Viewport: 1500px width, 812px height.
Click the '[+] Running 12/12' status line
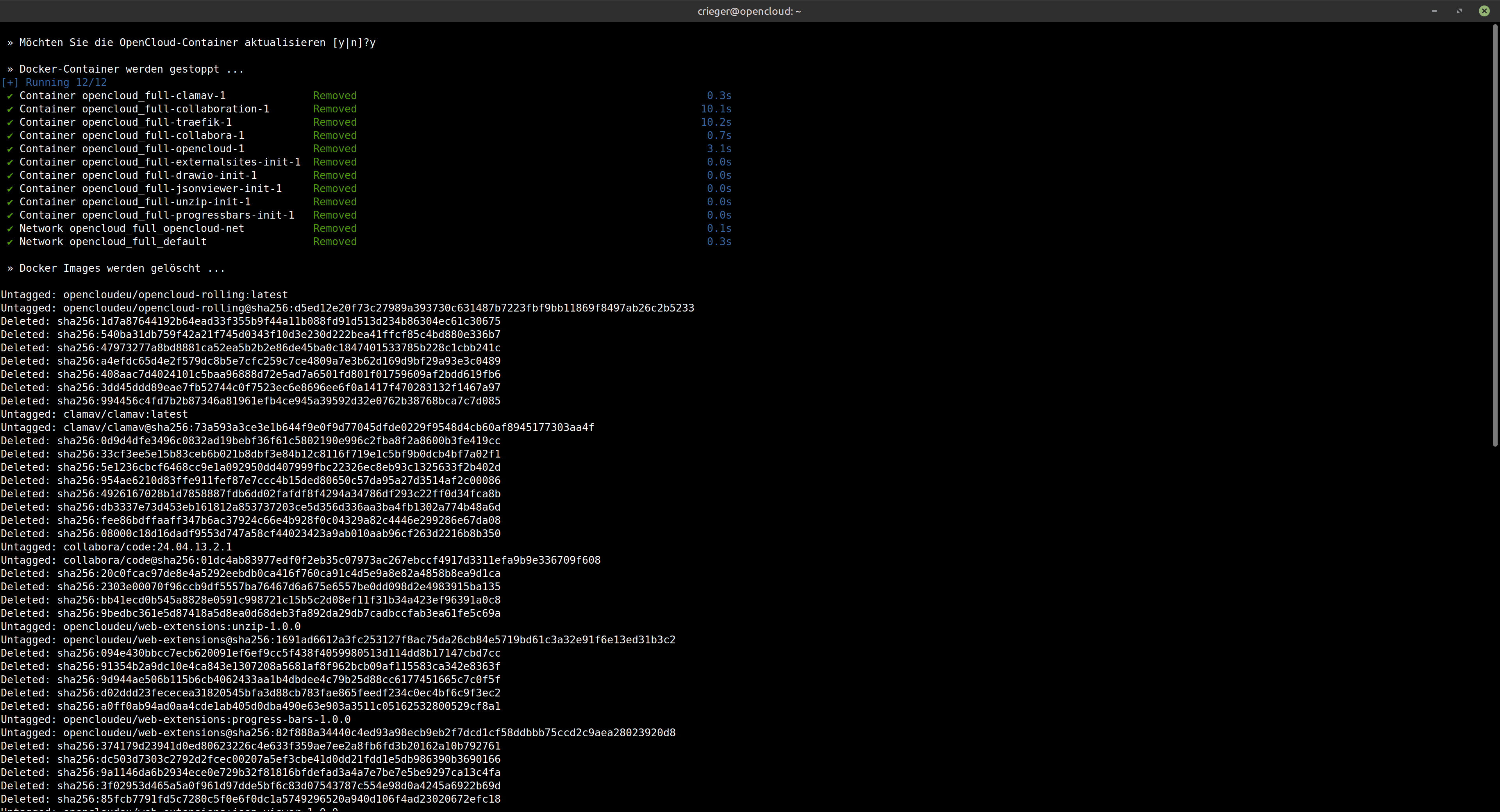[54, 83]
